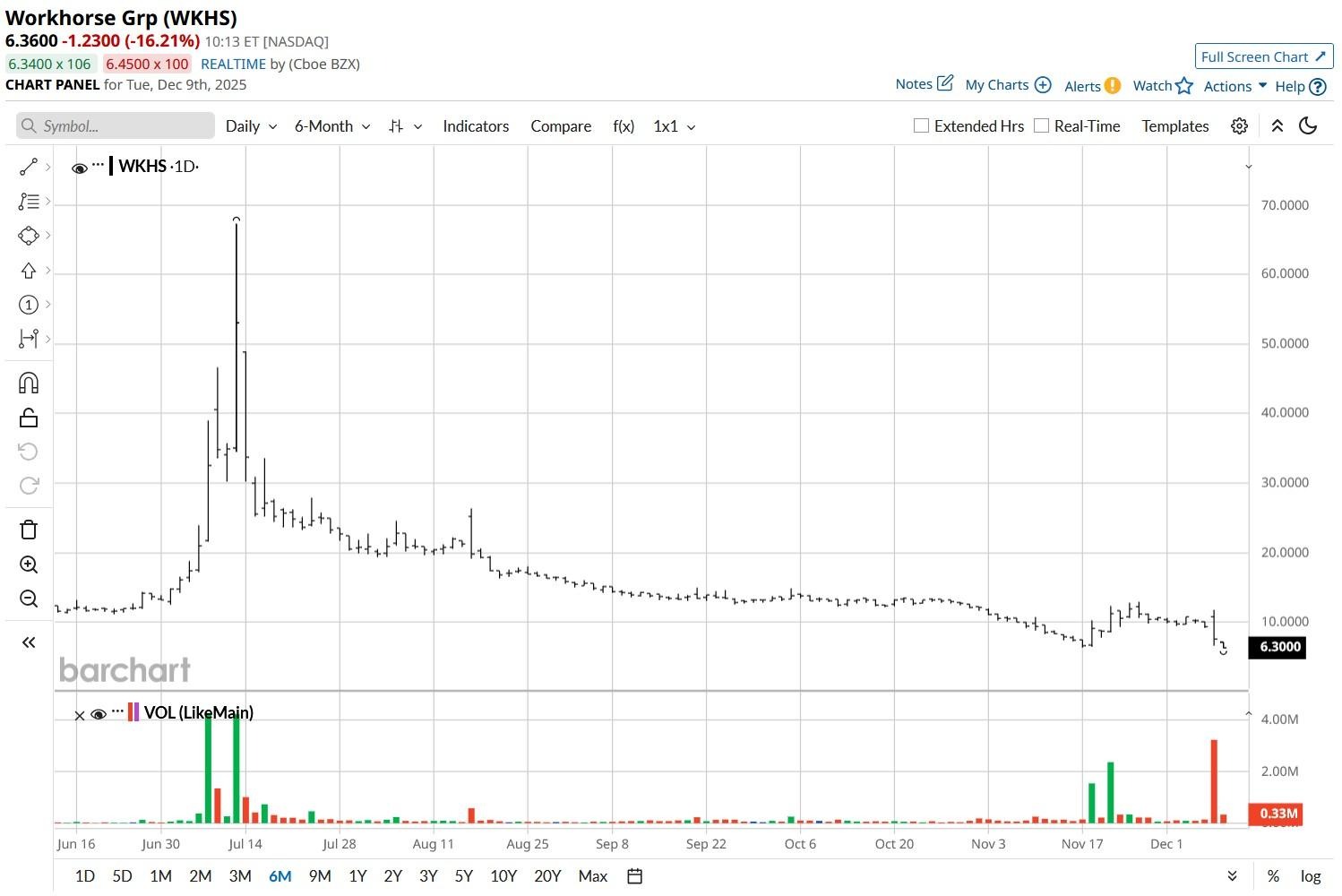The height and width of the screenshot is (896, 1342).
Task: Choose the shapes drawing tool
Action: (29, 236)
